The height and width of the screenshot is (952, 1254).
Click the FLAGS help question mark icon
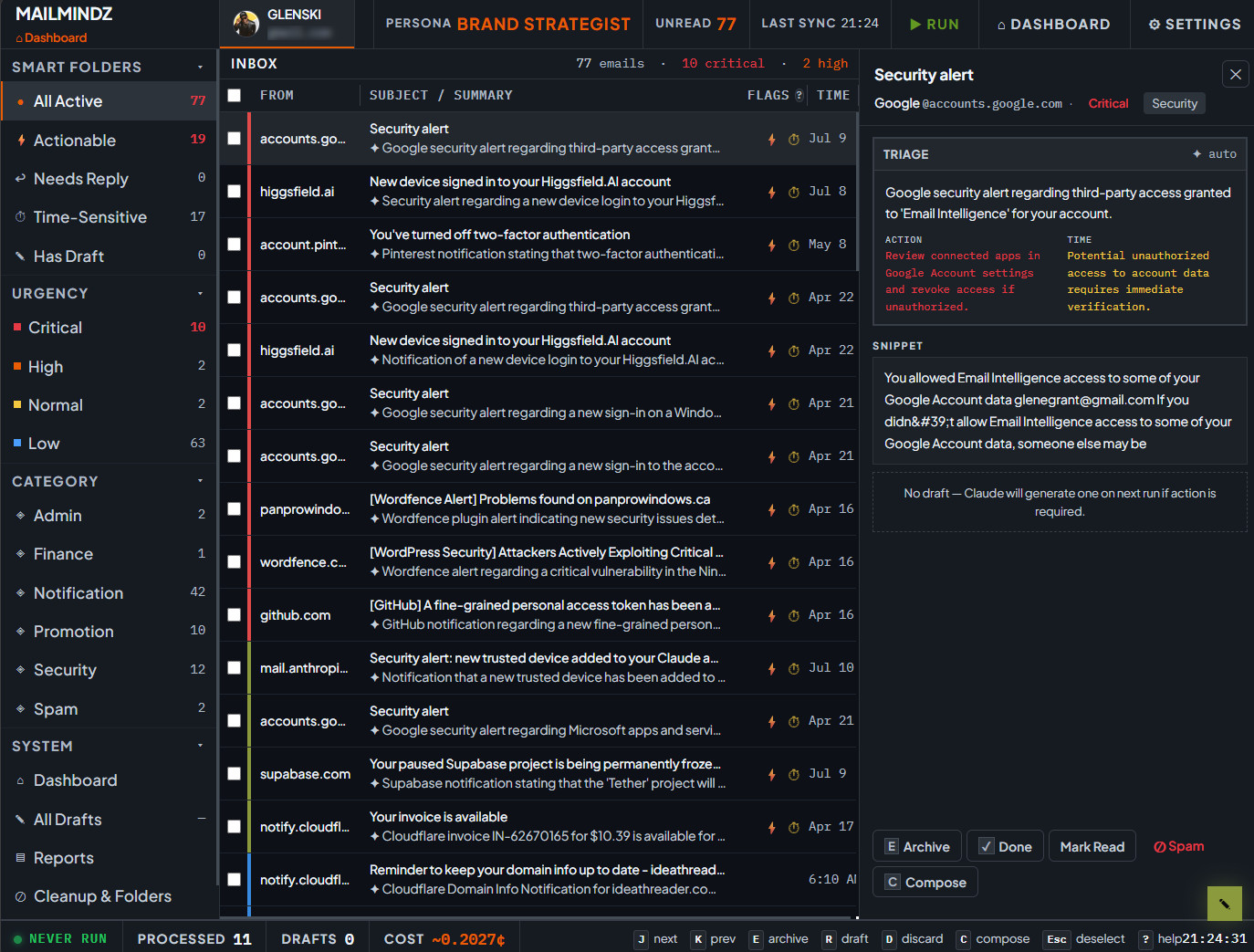pyautogui.click(x=799, y=95)
